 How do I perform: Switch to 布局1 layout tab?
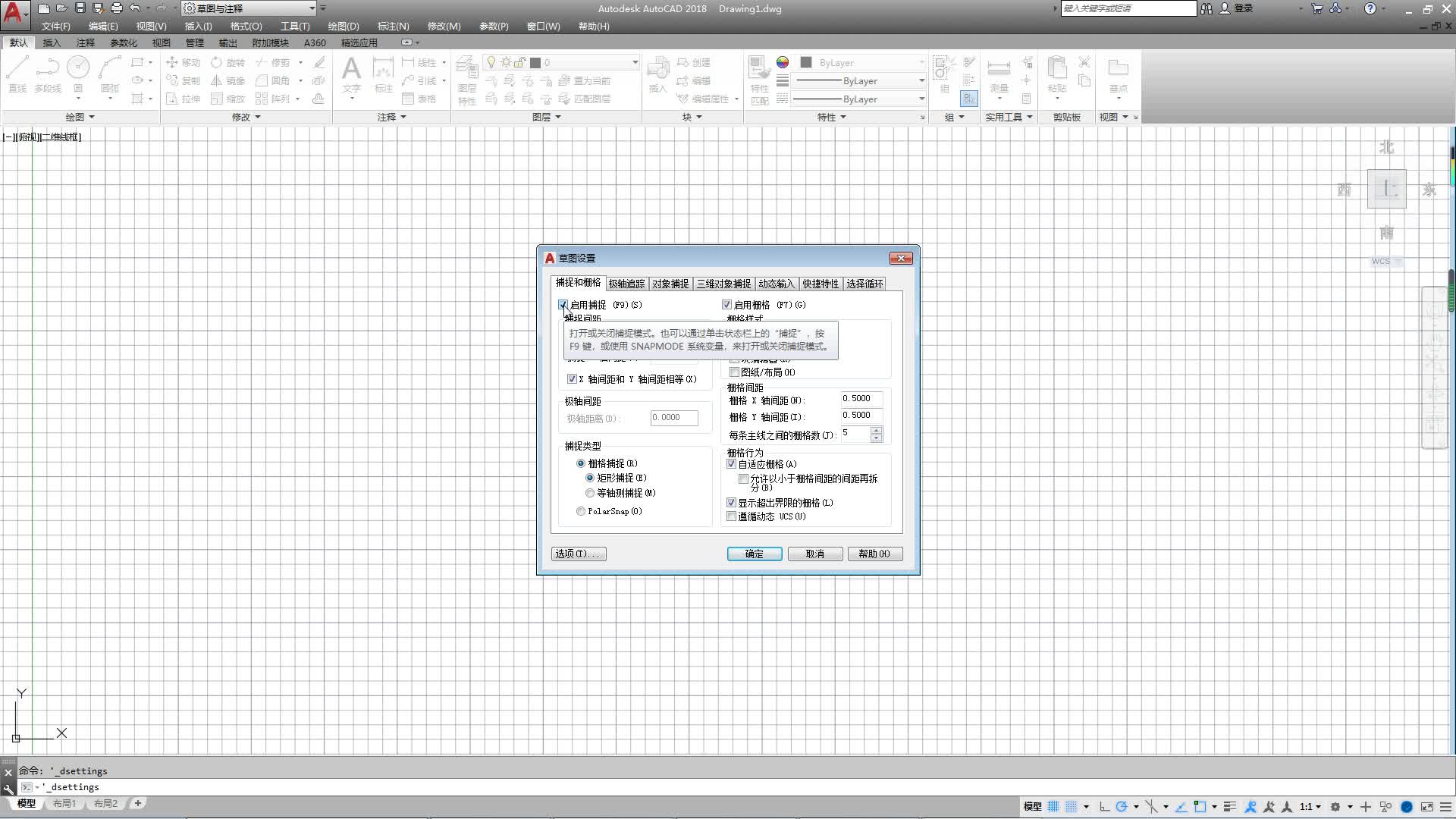point(64,803)
